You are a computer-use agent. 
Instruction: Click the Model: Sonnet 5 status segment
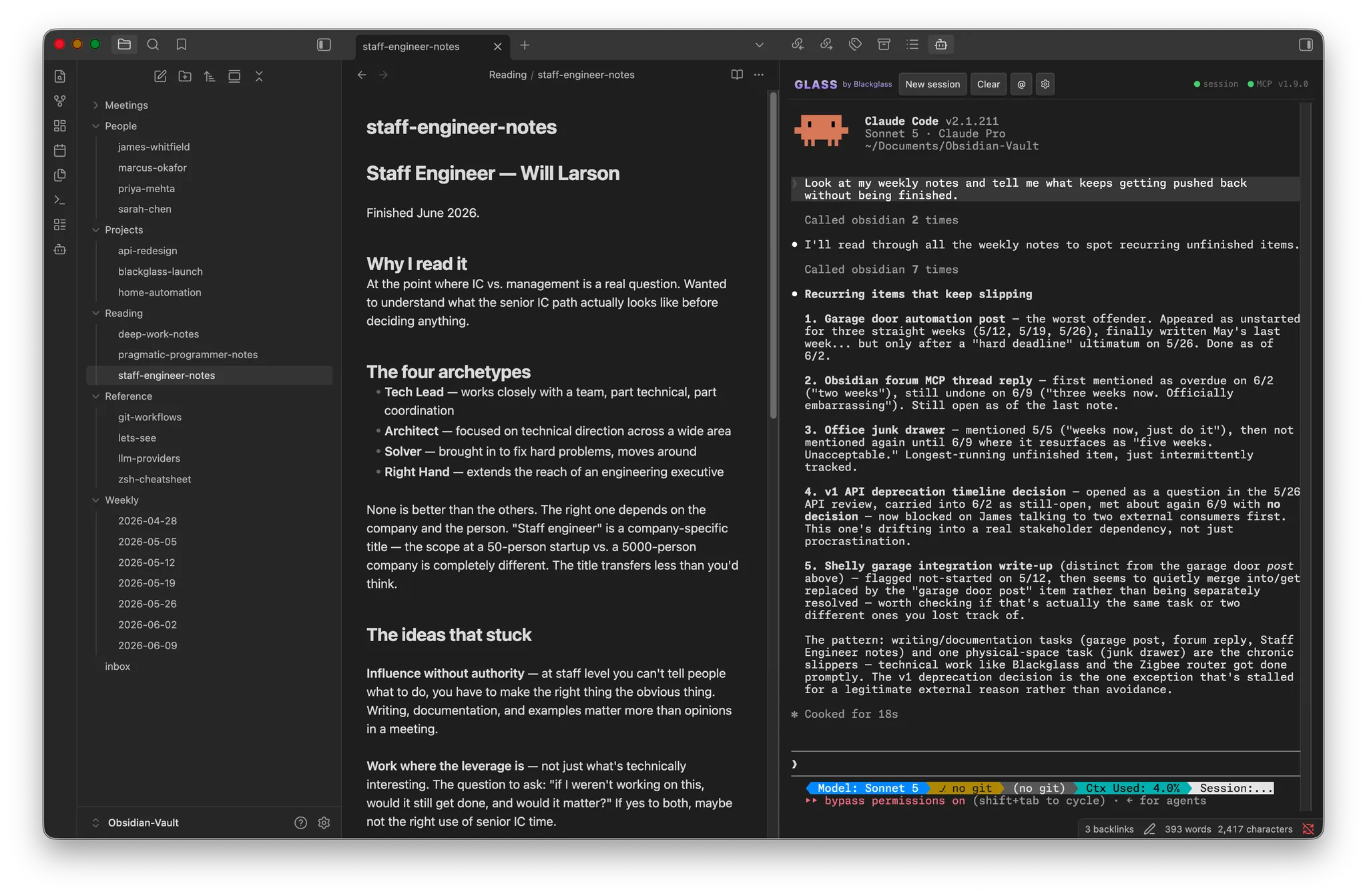[x=868, y=788]
